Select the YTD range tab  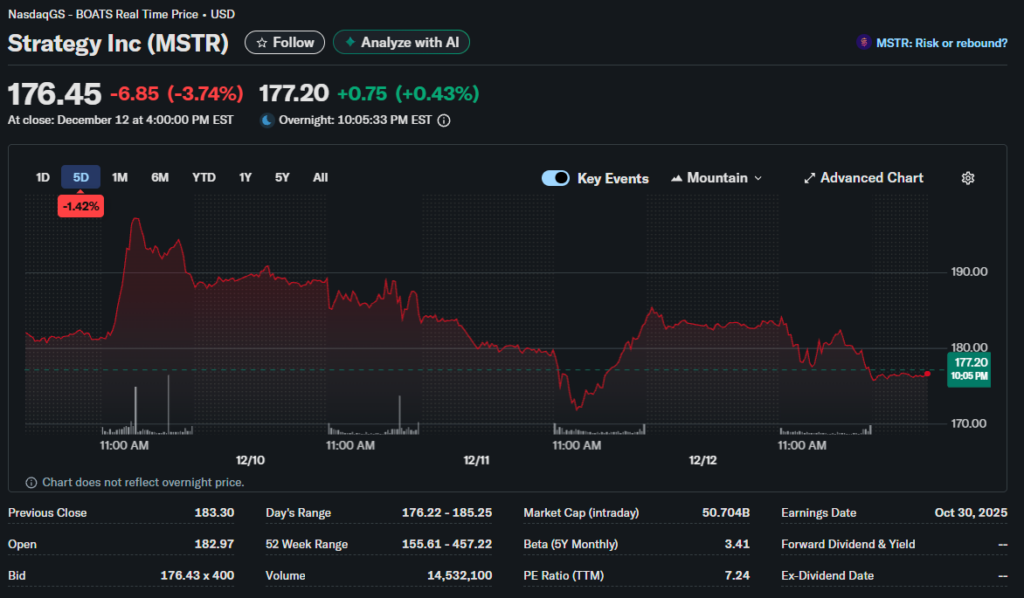coord(204,178)
